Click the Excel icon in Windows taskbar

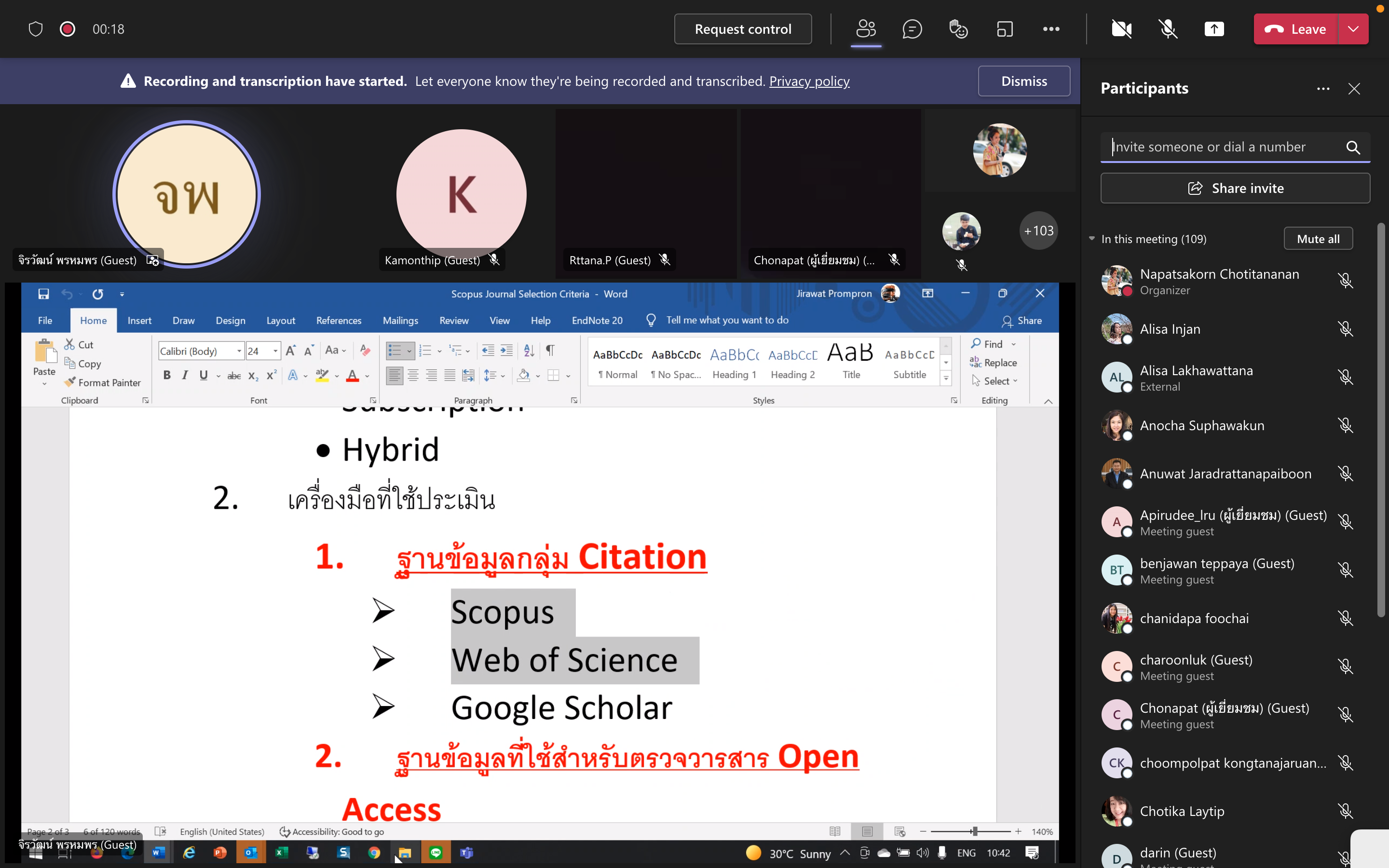point(281,853)
